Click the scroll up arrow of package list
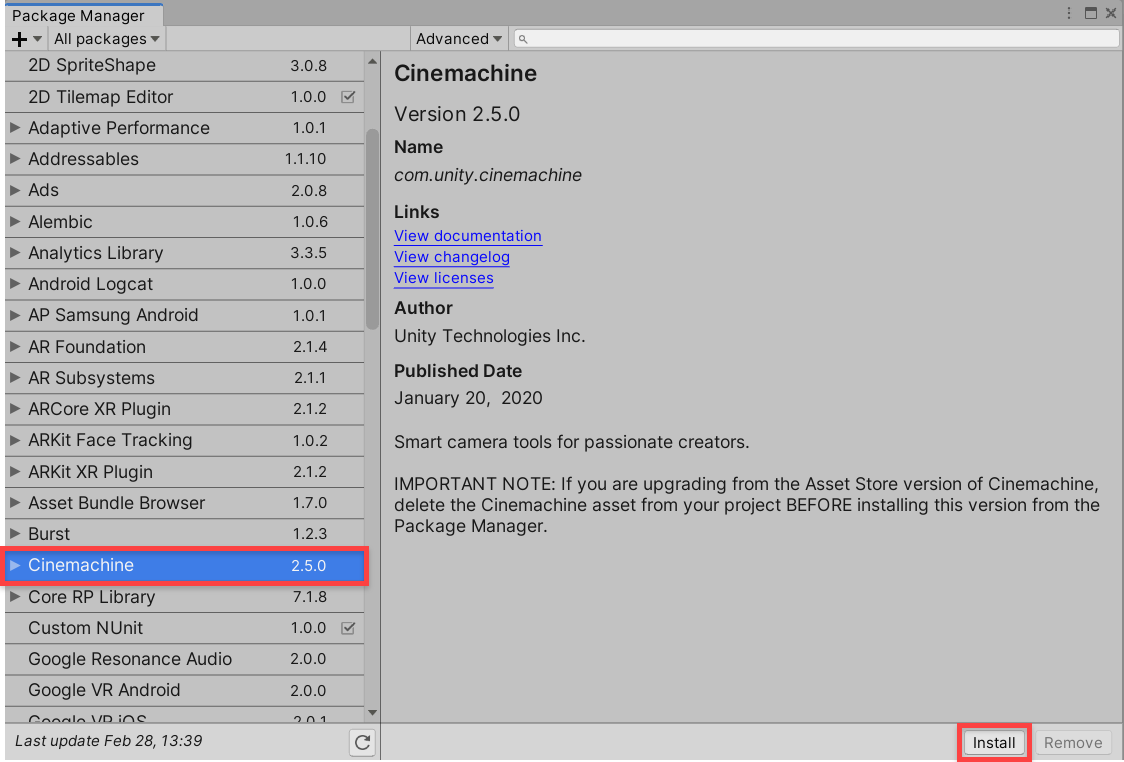 coord(372,62)
